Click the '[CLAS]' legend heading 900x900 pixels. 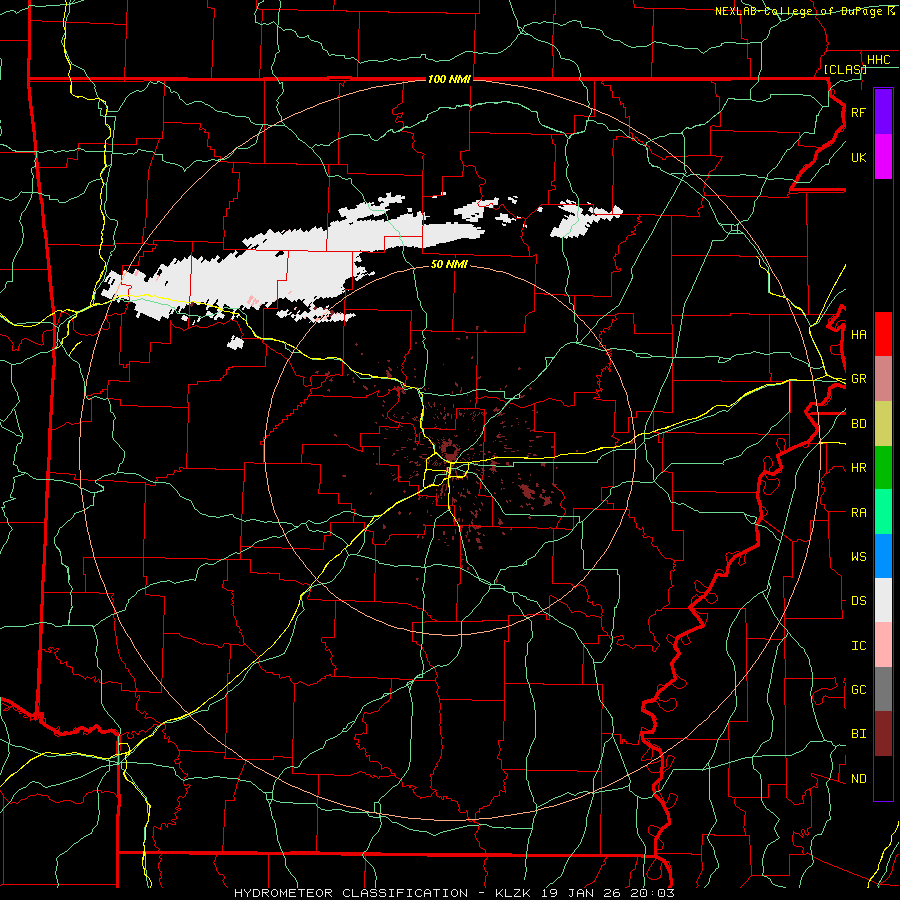(844, 69)
